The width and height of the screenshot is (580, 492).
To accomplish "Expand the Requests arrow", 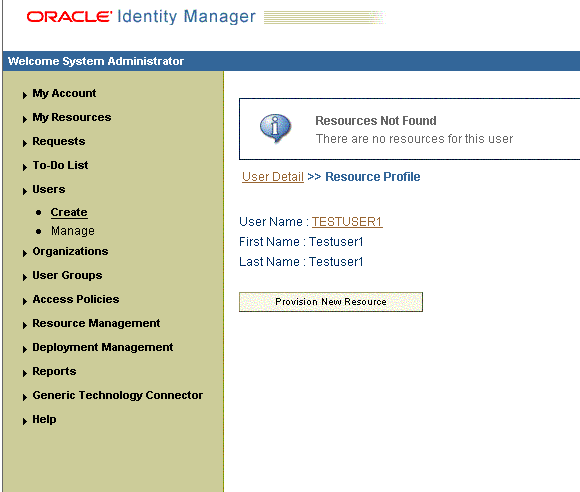I will (x=24, y=143).
